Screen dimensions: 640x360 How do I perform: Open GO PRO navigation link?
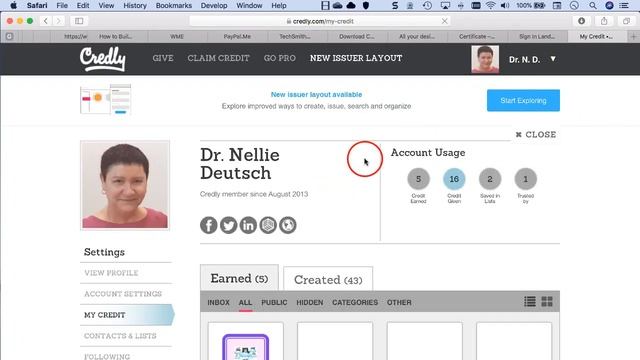[280, 58]
